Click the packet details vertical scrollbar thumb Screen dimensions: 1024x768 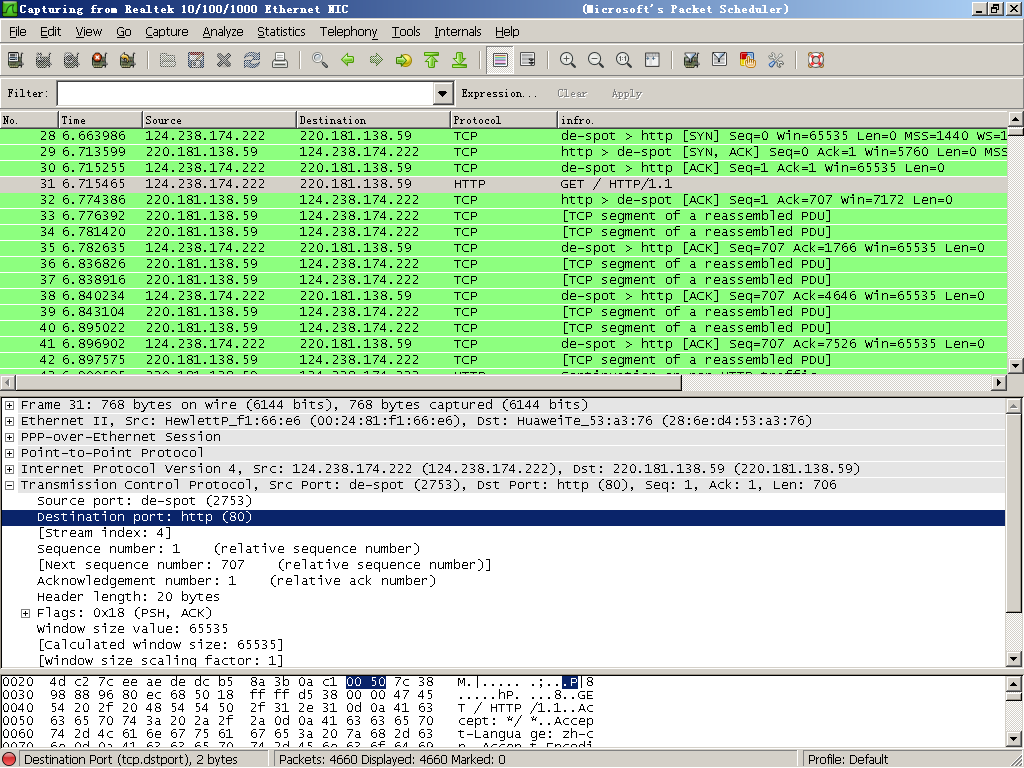[x=1013, y=513]
